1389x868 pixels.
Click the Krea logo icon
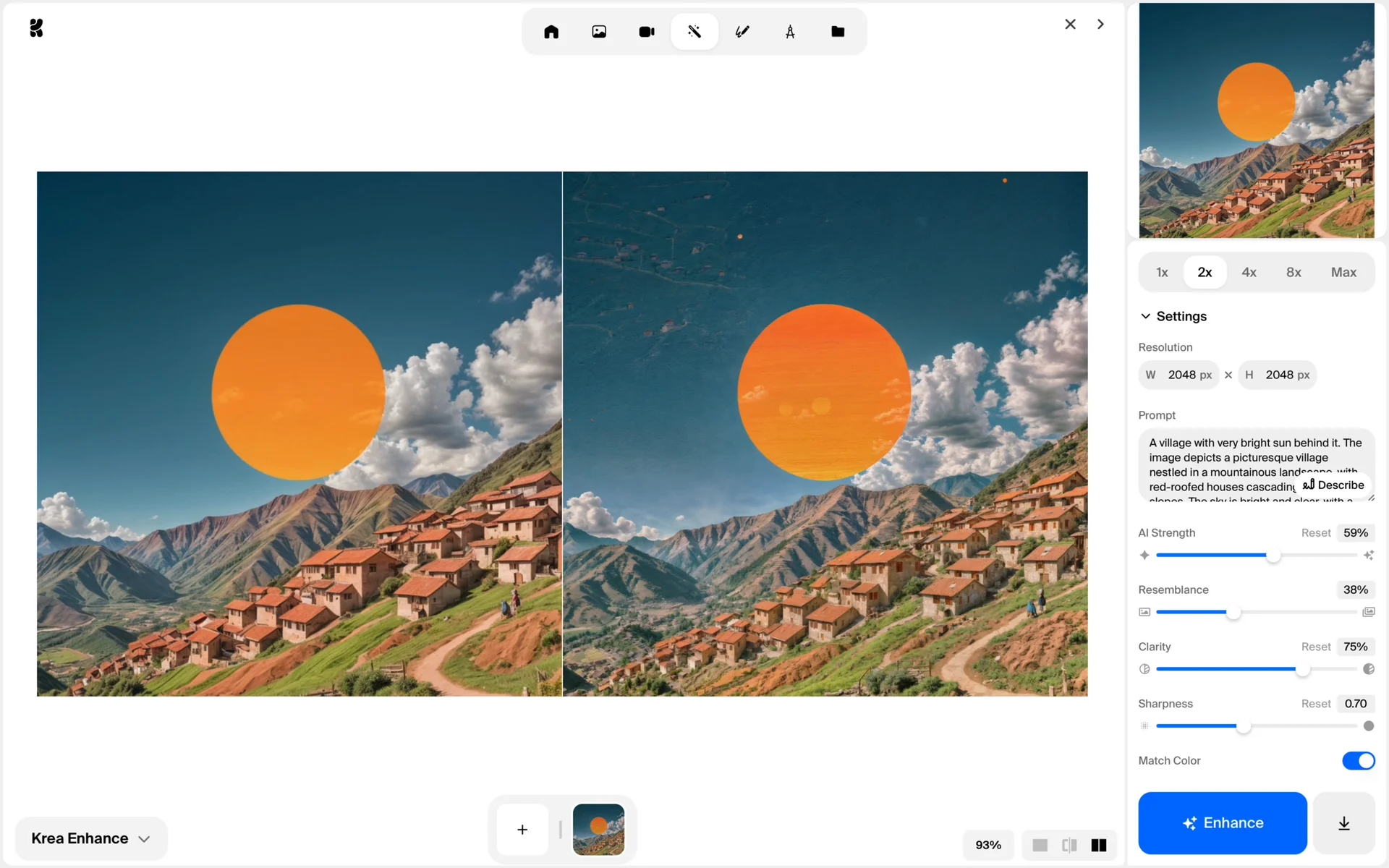click(36, 28)
